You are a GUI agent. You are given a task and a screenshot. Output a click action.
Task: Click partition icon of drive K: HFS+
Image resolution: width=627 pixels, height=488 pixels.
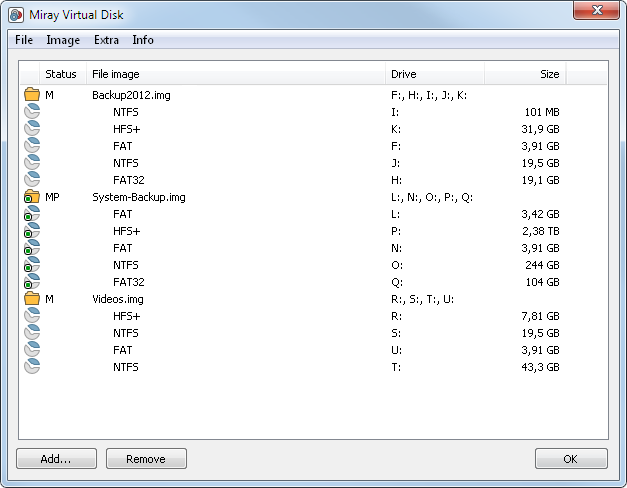click(x=32, y=129)
